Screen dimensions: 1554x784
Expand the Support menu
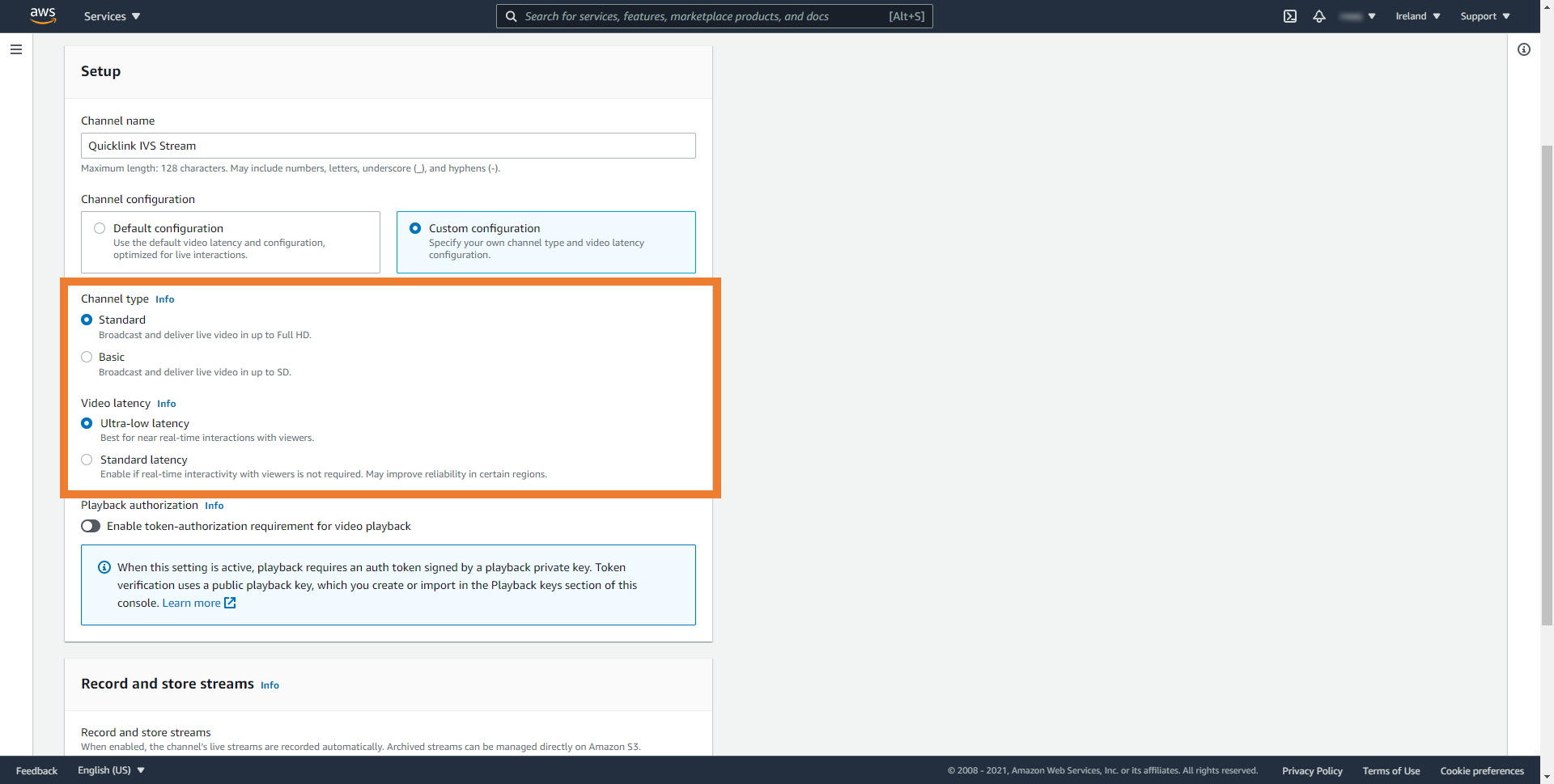click(1485, 16)
